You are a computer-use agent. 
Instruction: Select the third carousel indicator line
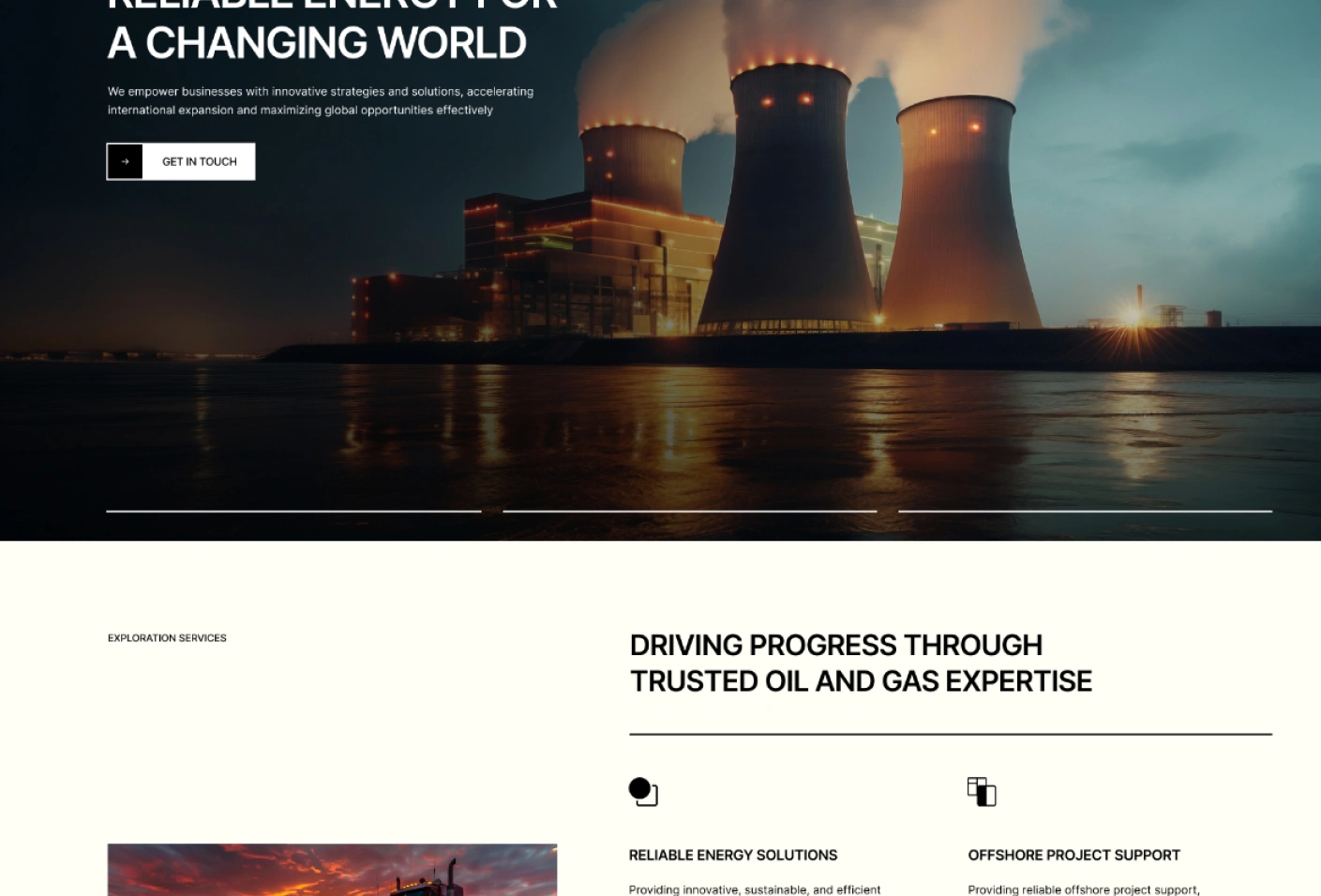[1087, 511]
